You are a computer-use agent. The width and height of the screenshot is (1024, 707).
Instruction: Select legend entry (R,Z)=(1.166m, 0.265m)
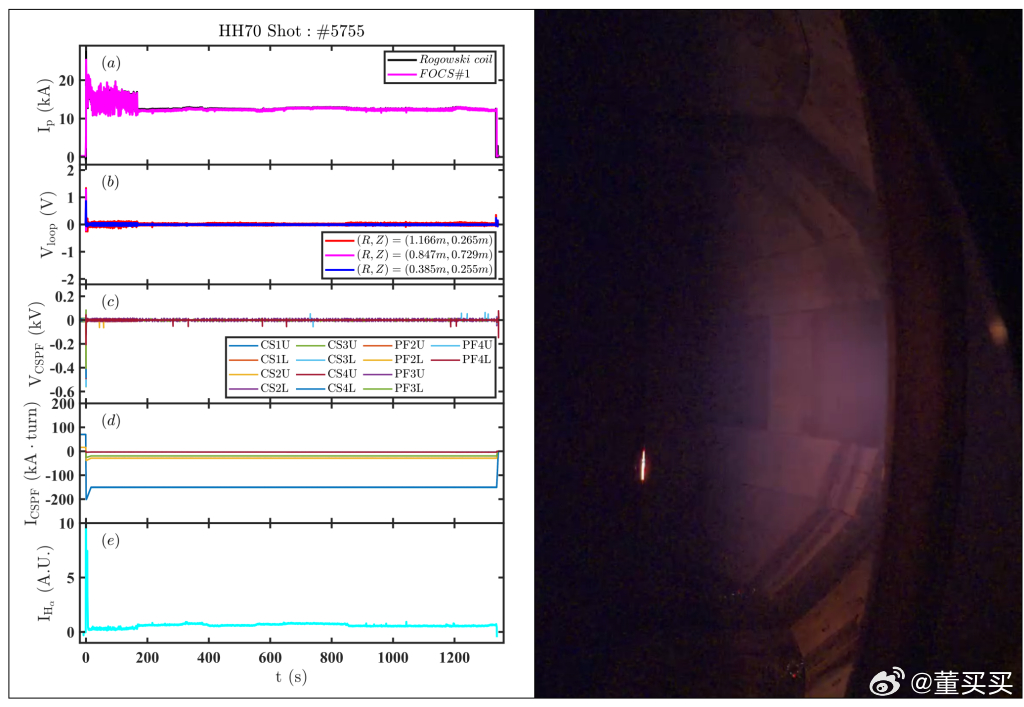(408, 240)
